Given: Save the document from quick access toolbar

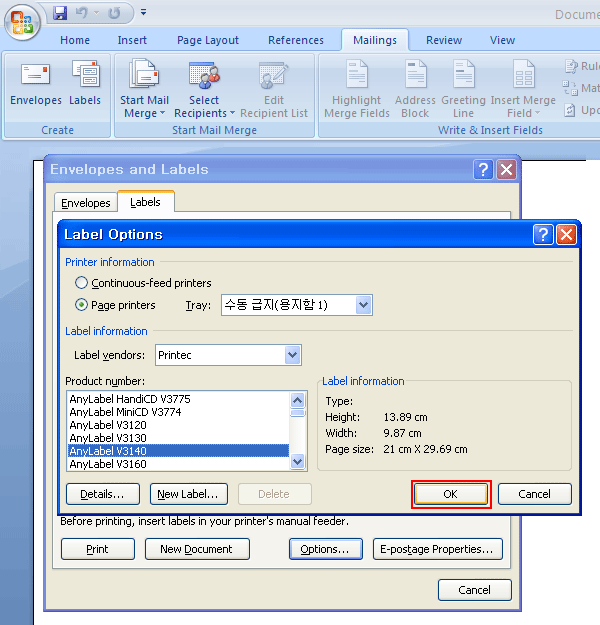Looking at the screenshot, I should tap(60, 13).
